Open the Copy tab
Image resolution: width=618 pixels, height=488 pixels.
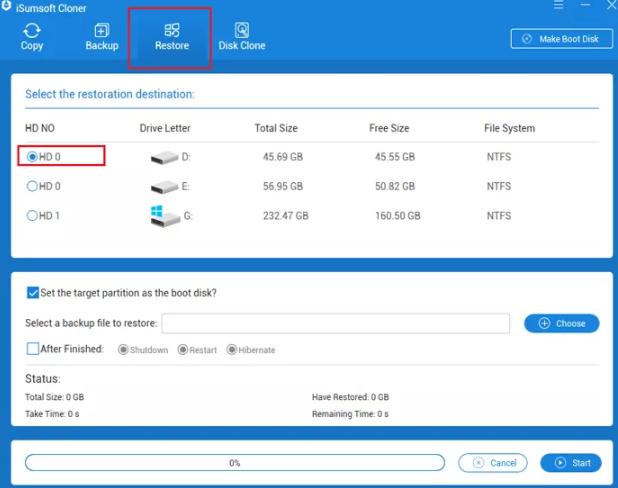point(32,37)
